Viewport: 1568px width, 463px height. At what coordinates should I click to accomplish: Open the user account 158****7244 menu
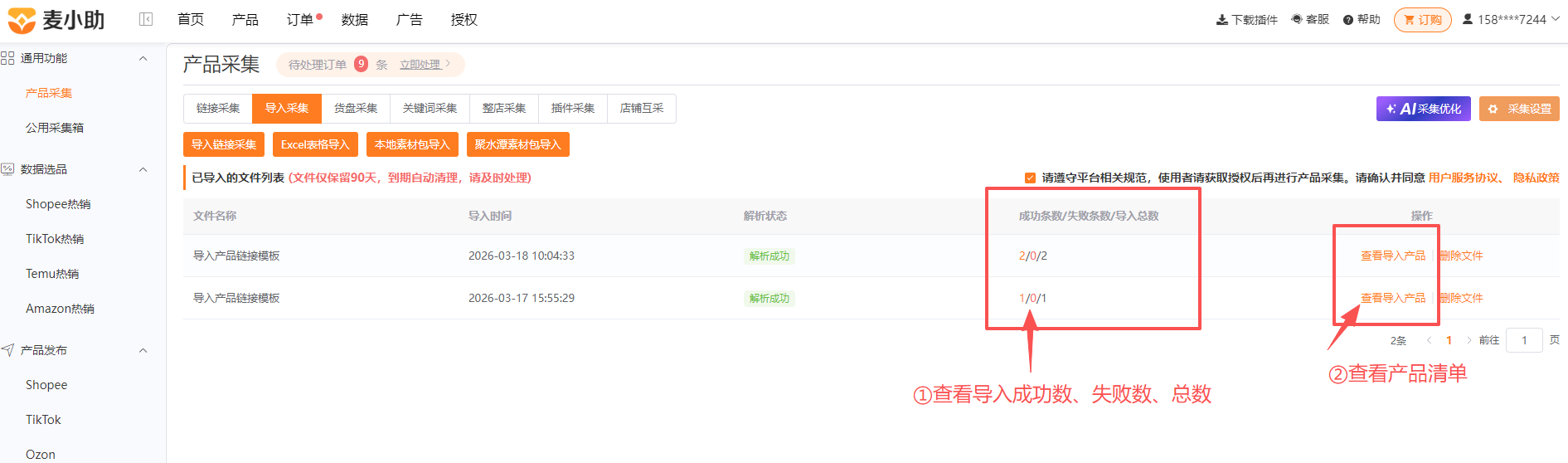[1512, 20]
